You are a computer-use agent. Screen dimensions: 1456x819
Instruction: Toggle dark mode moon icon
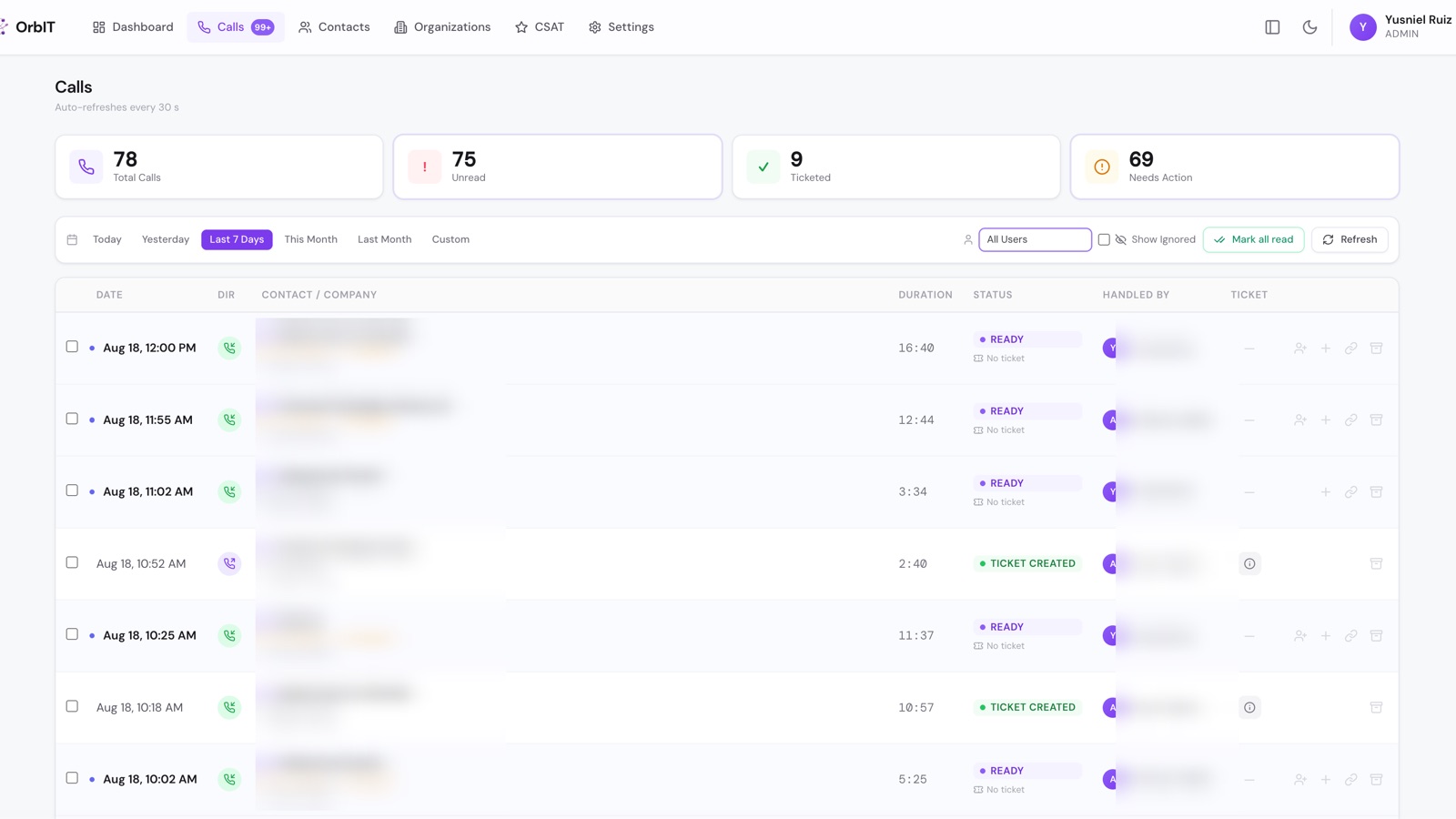pyautogui.click(x=1309, y=27)
